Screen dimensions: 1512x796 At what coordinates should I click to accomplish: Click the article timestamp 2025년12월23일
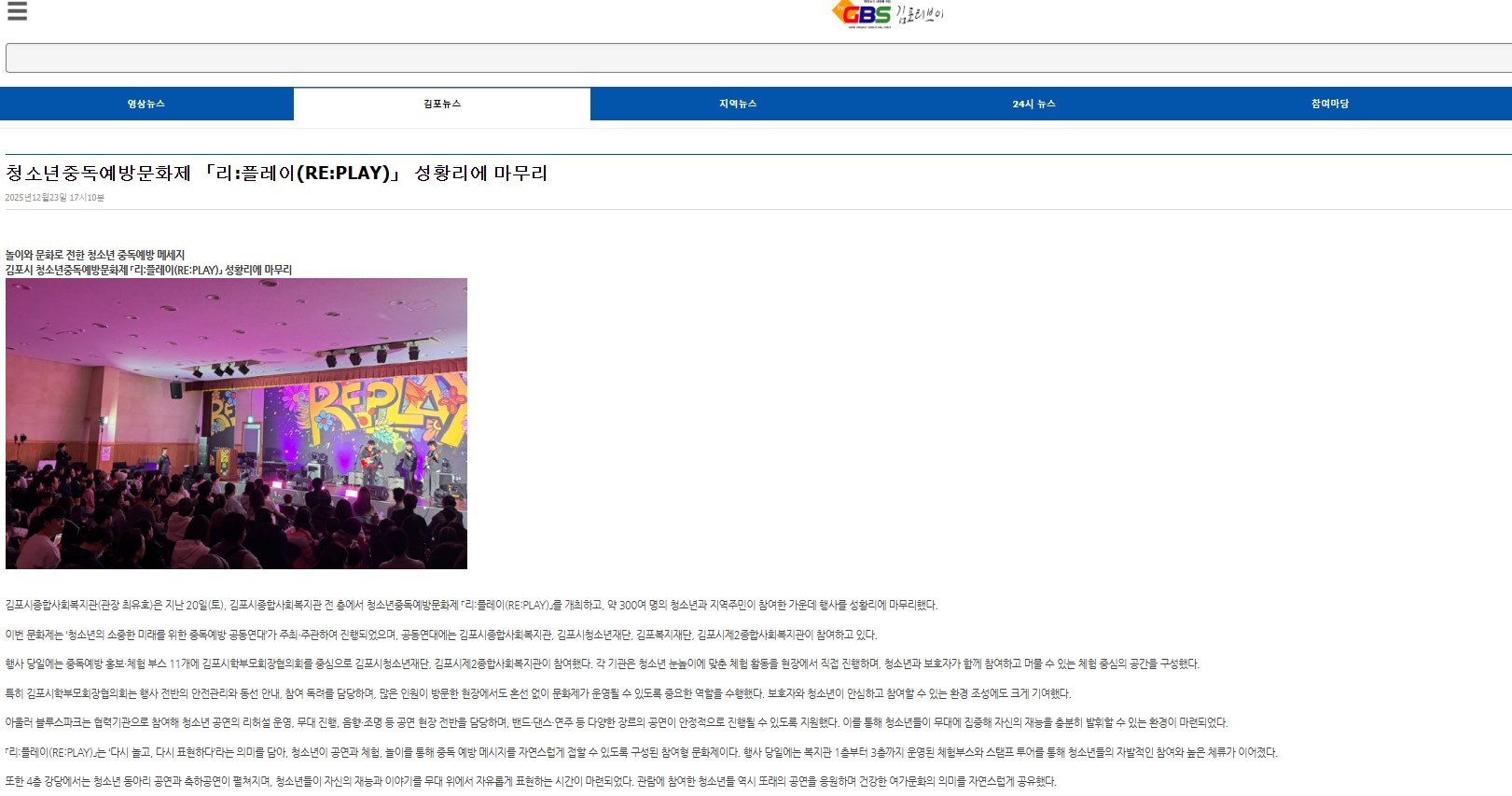click(55, 198)
